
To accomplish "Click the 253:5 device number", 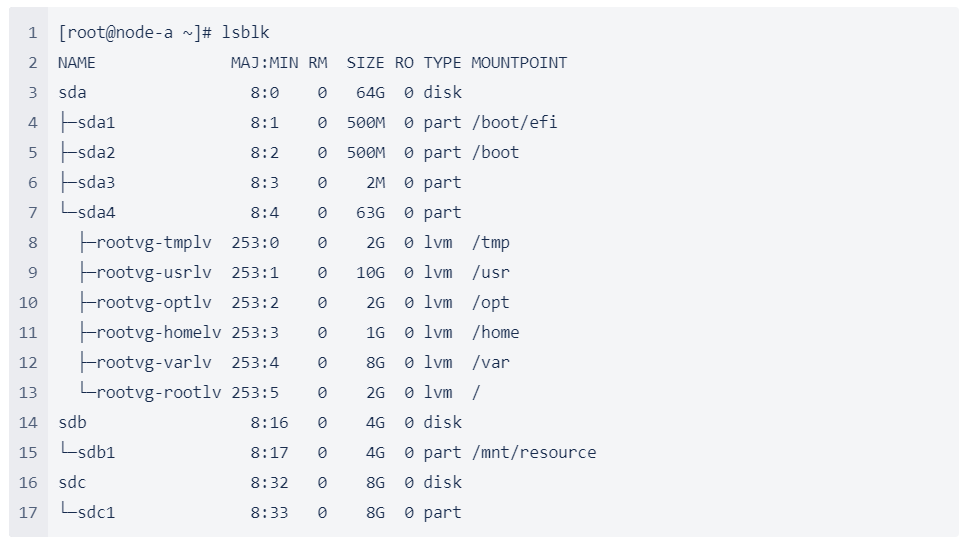I will tap(255, 393).
